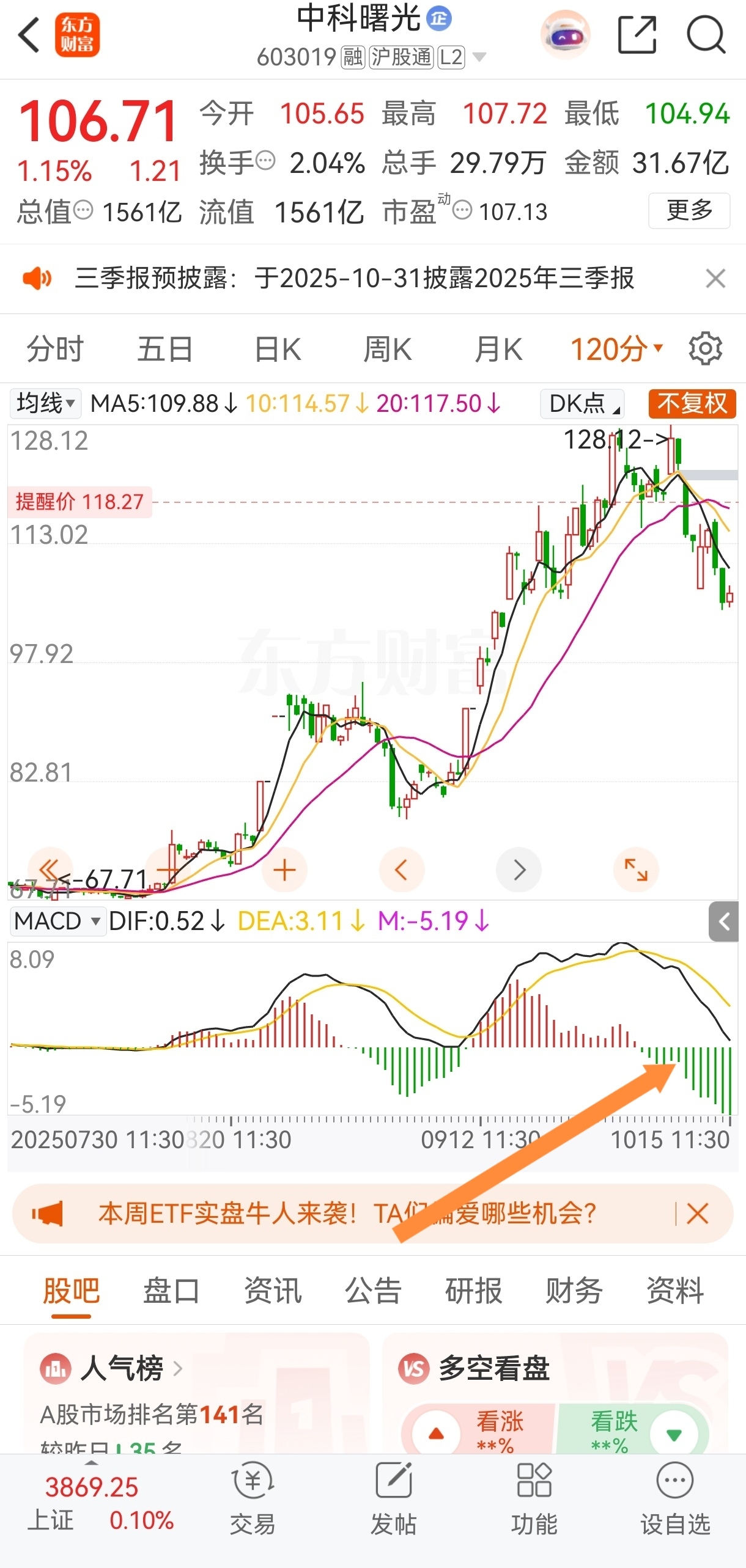Toggle the DK点 selector
Image resolution: width=746 pixels, height=1568 pixels.
tap(582, 403)
